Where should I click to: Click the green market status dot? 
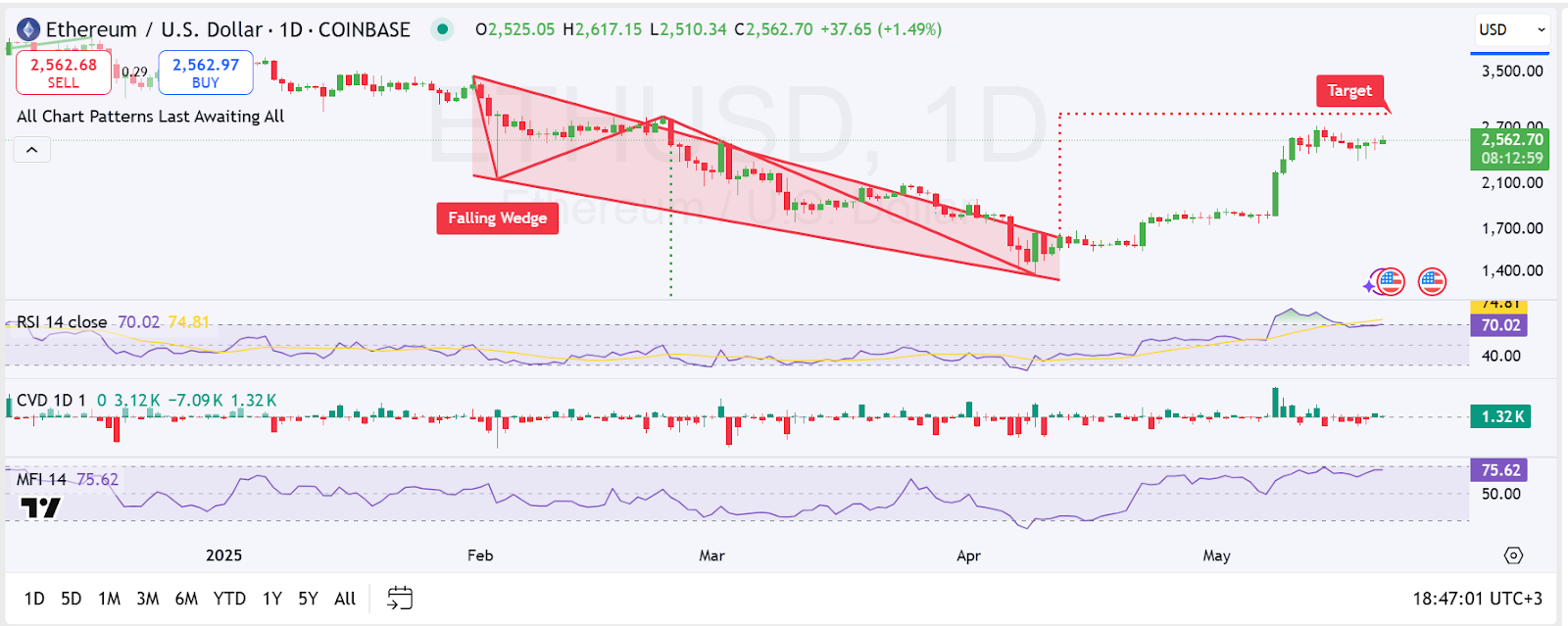pyautogui.click(x=443, y=29)
